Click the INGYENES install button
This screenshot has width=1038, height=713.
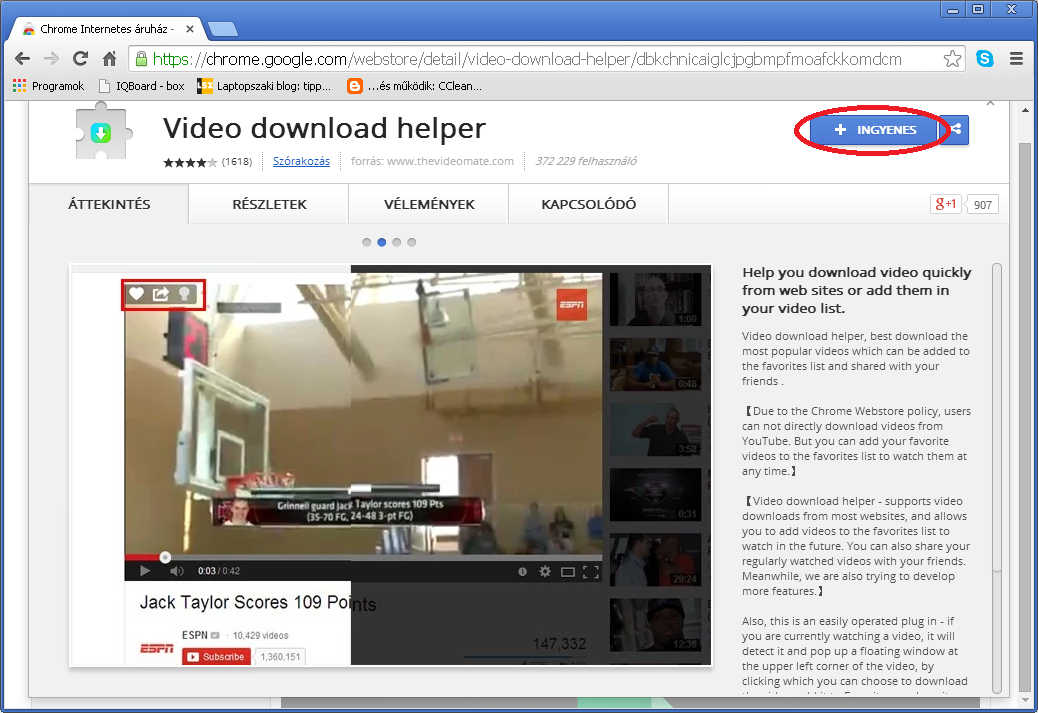pos(874,130)
